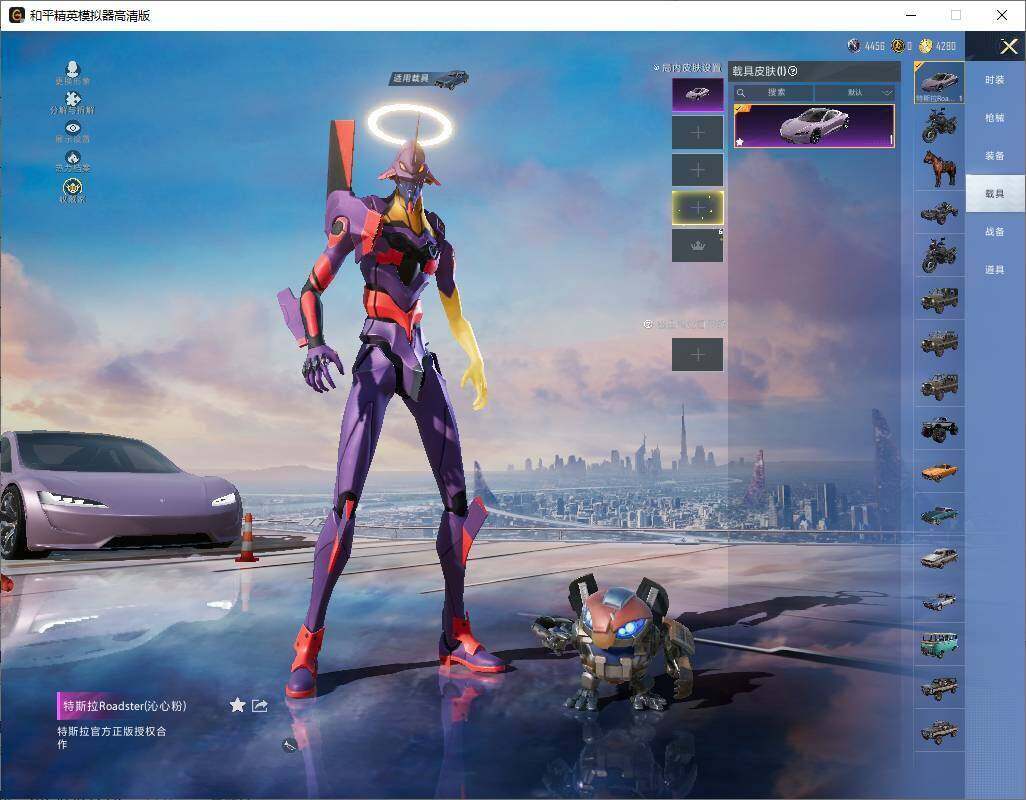The width and height of the screenshot is (1026, 800).
Task: Open the help icon beside entrance vehicle setting
Action: pyautogui.click(x=648, y=324)
